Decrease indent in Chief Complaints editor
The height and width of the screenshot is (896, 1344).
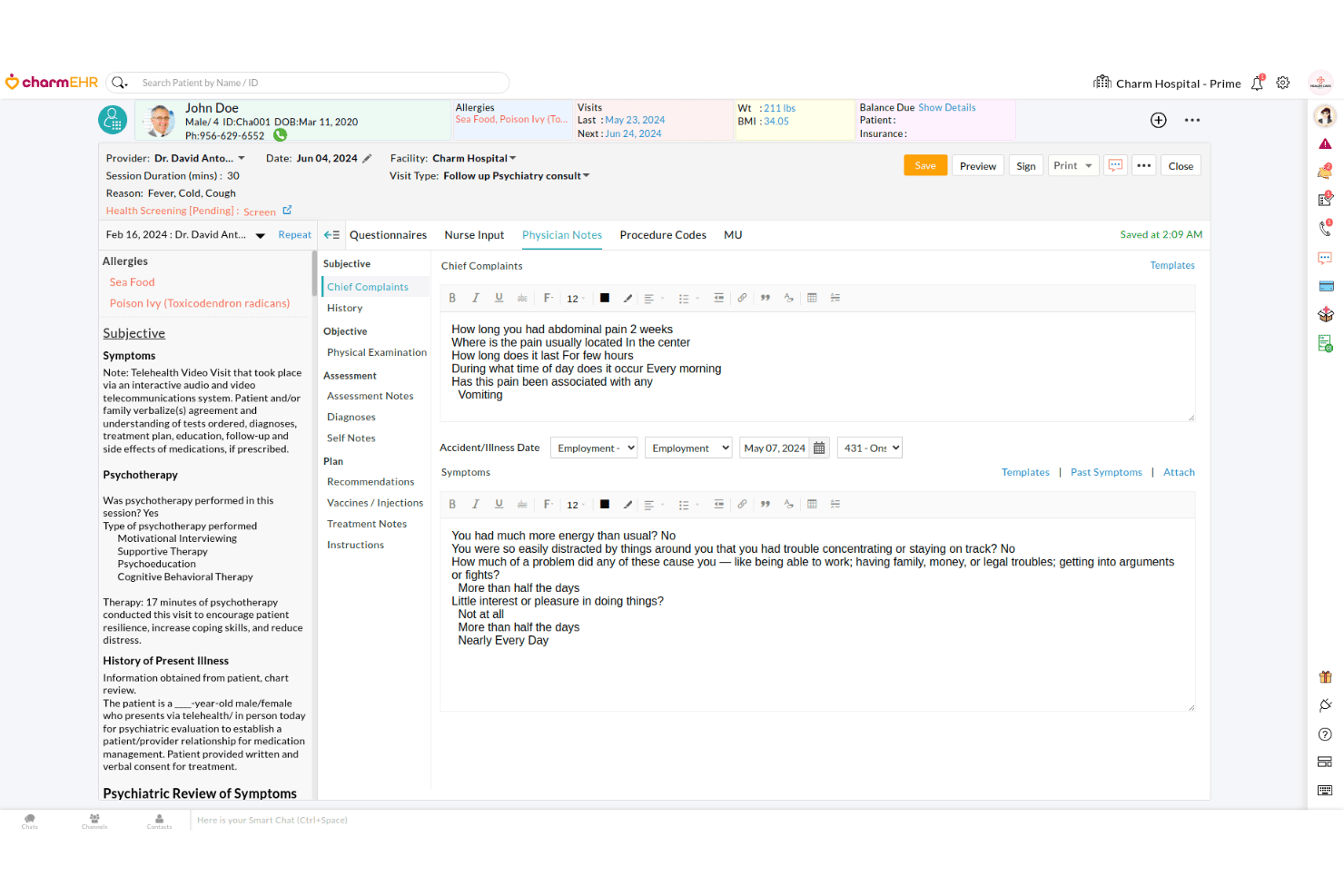tap(718, 298)
